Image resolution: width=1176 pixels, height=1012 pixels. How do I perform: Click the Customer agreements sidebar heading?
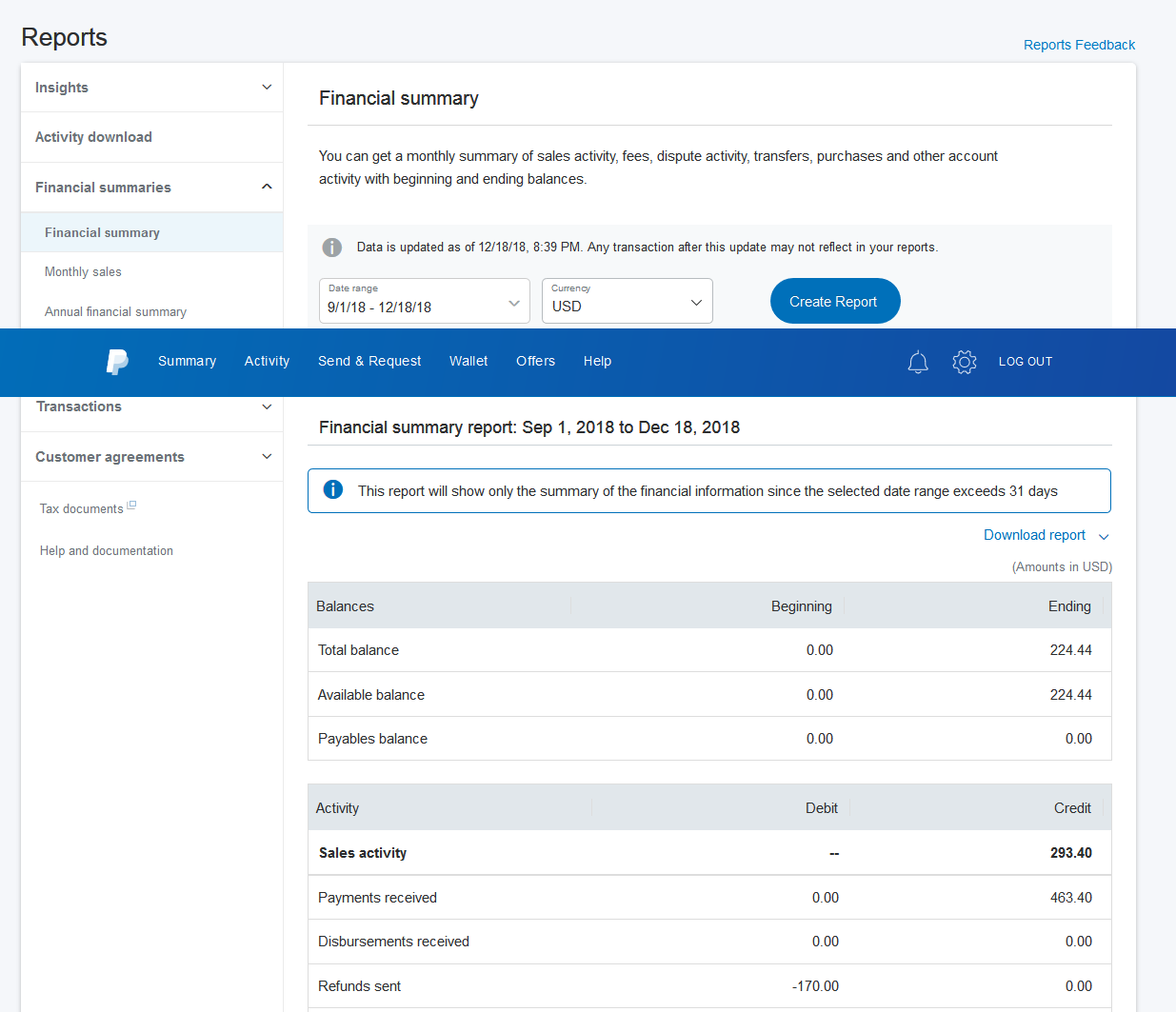(x=110, y=457)
